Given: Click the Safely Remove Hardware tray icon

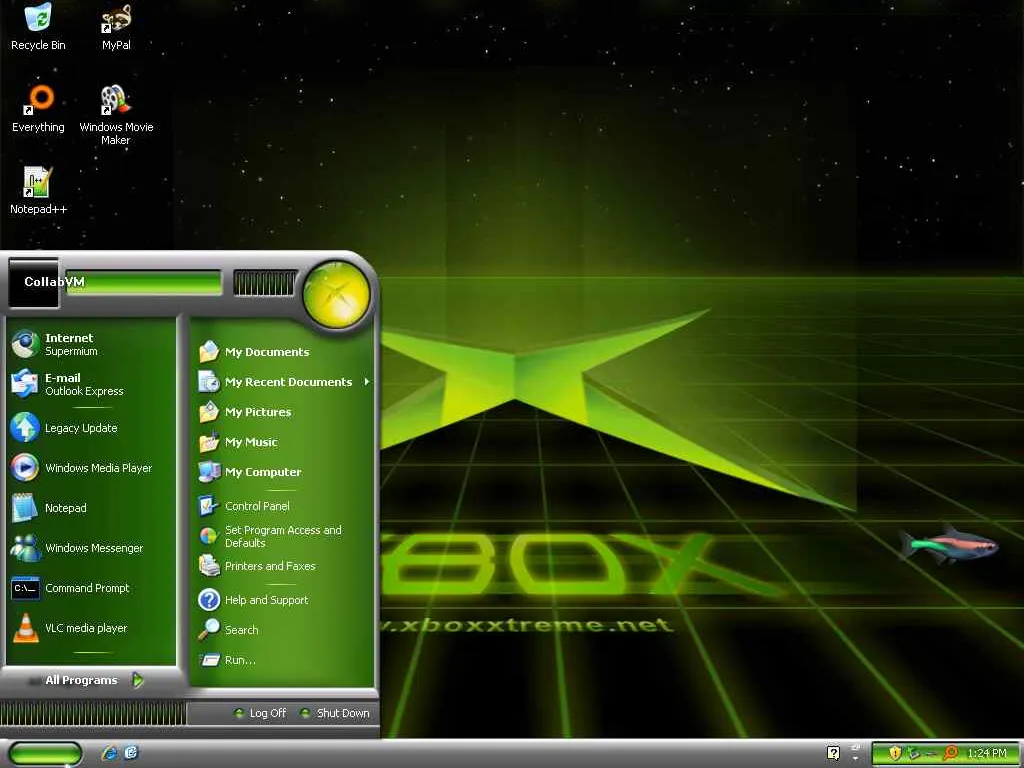Looking at the screenshot, I should pos(914,753).
